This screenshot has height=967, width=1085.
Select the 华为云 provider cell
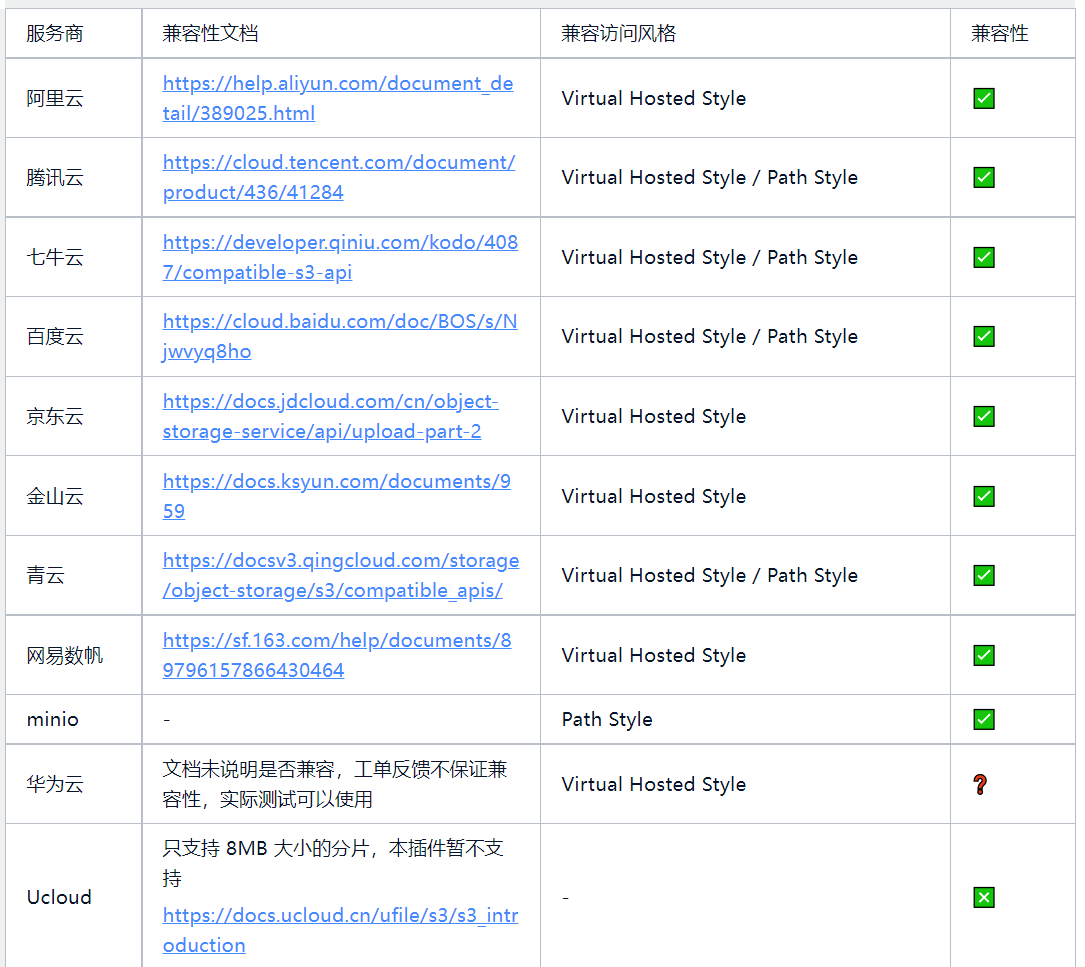pyautogui.click(x=73, y=784)
